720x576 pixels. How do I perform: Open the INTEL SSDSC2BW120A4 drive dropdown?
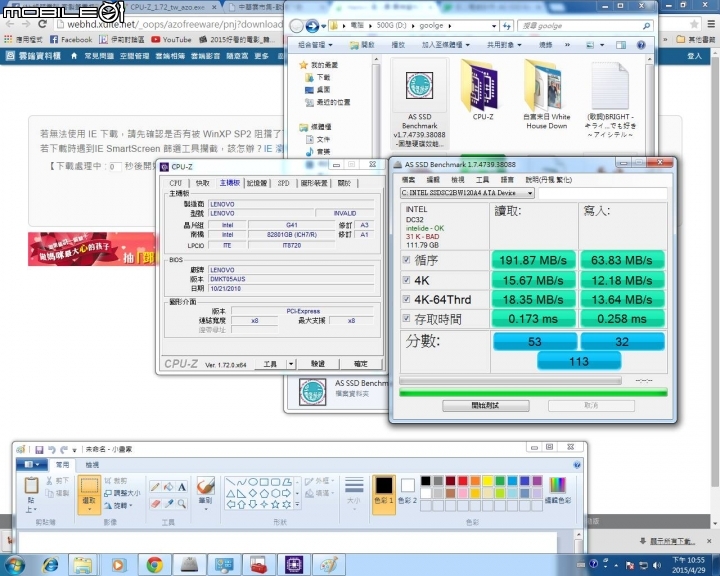[x=530, y=193]
